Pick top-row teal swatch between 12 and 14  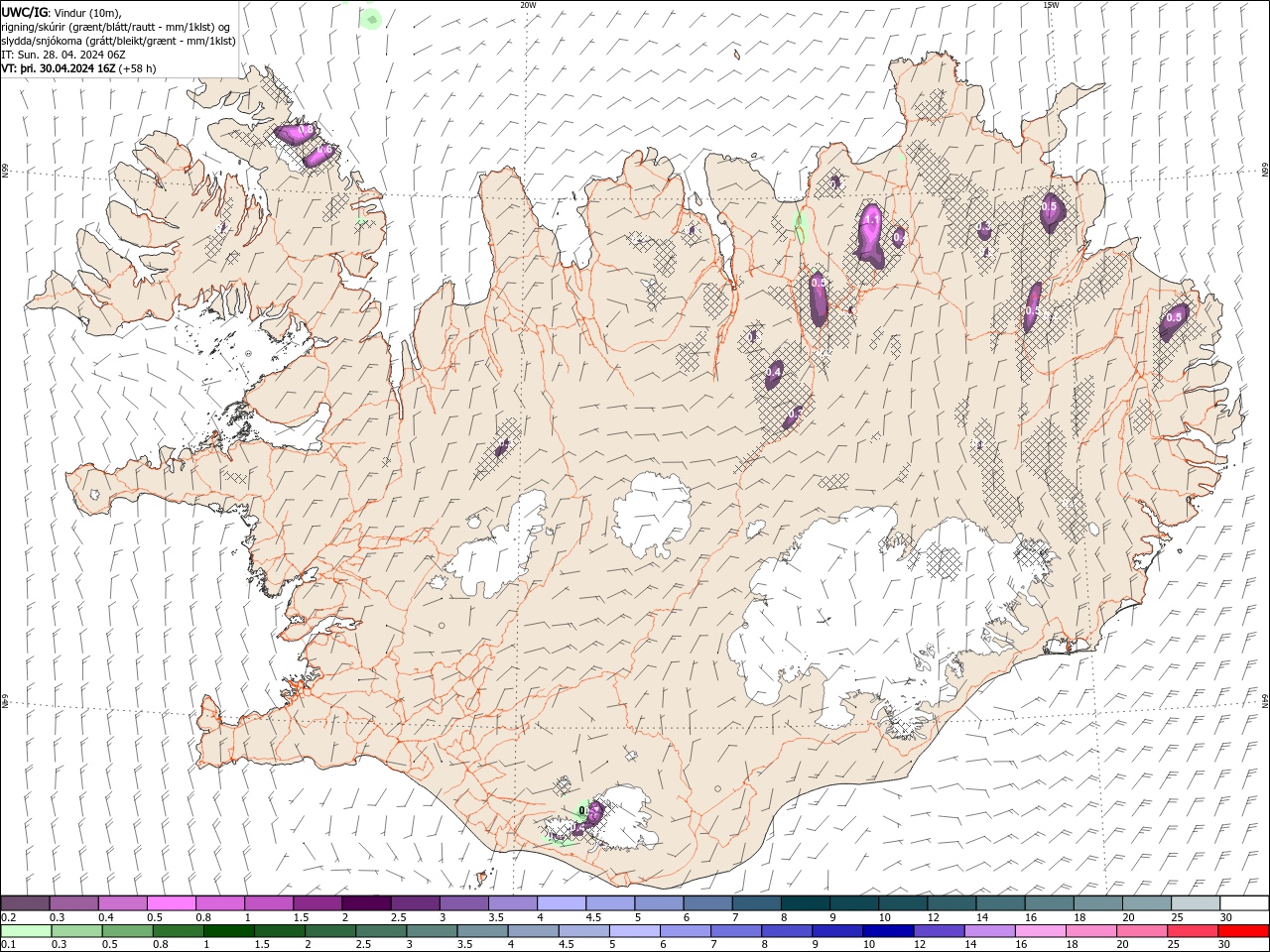952,902
